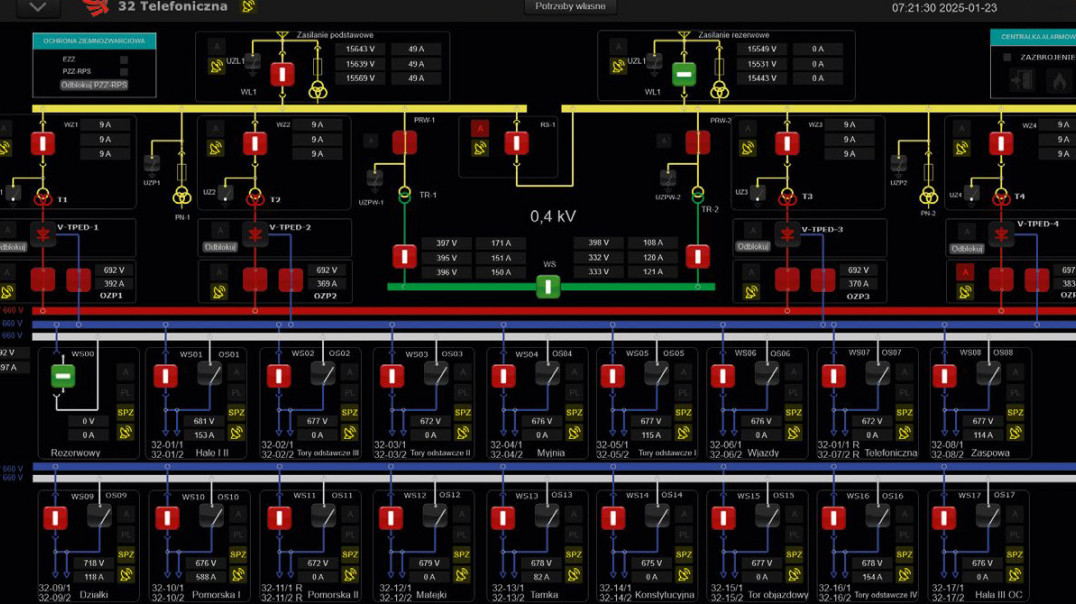Toggle the EZZ protection checkbox
The width and height of the screenshot is (1076, 604).
click(124, 60)
